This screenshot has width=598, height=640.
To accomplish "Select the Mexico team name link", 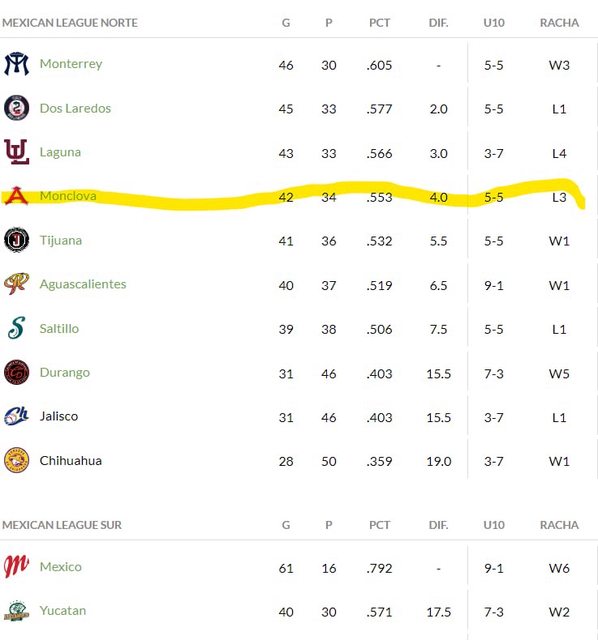I will pos(60,567).
